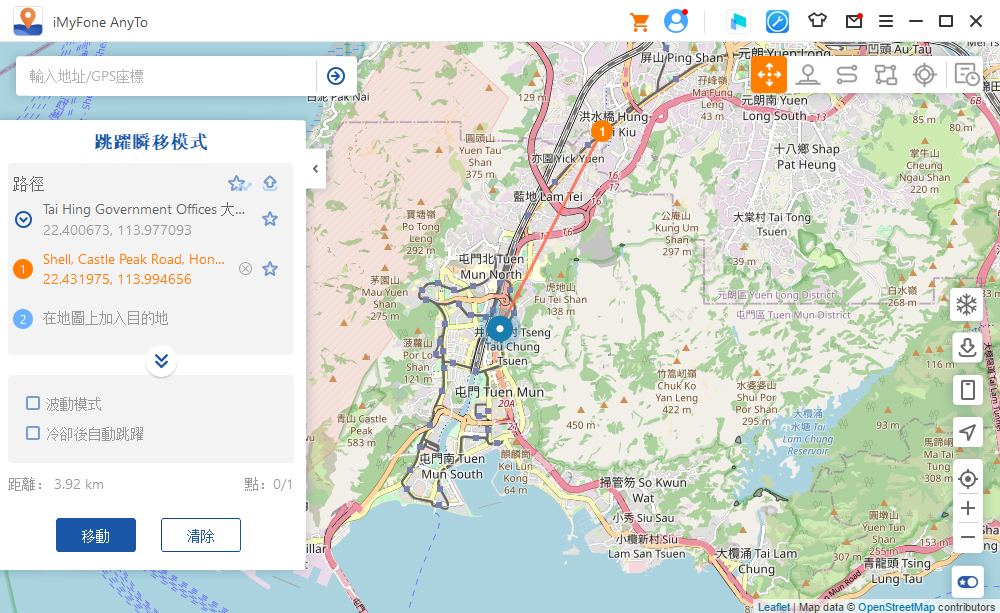Click the address or GPS search field

[x=165, y=76]
